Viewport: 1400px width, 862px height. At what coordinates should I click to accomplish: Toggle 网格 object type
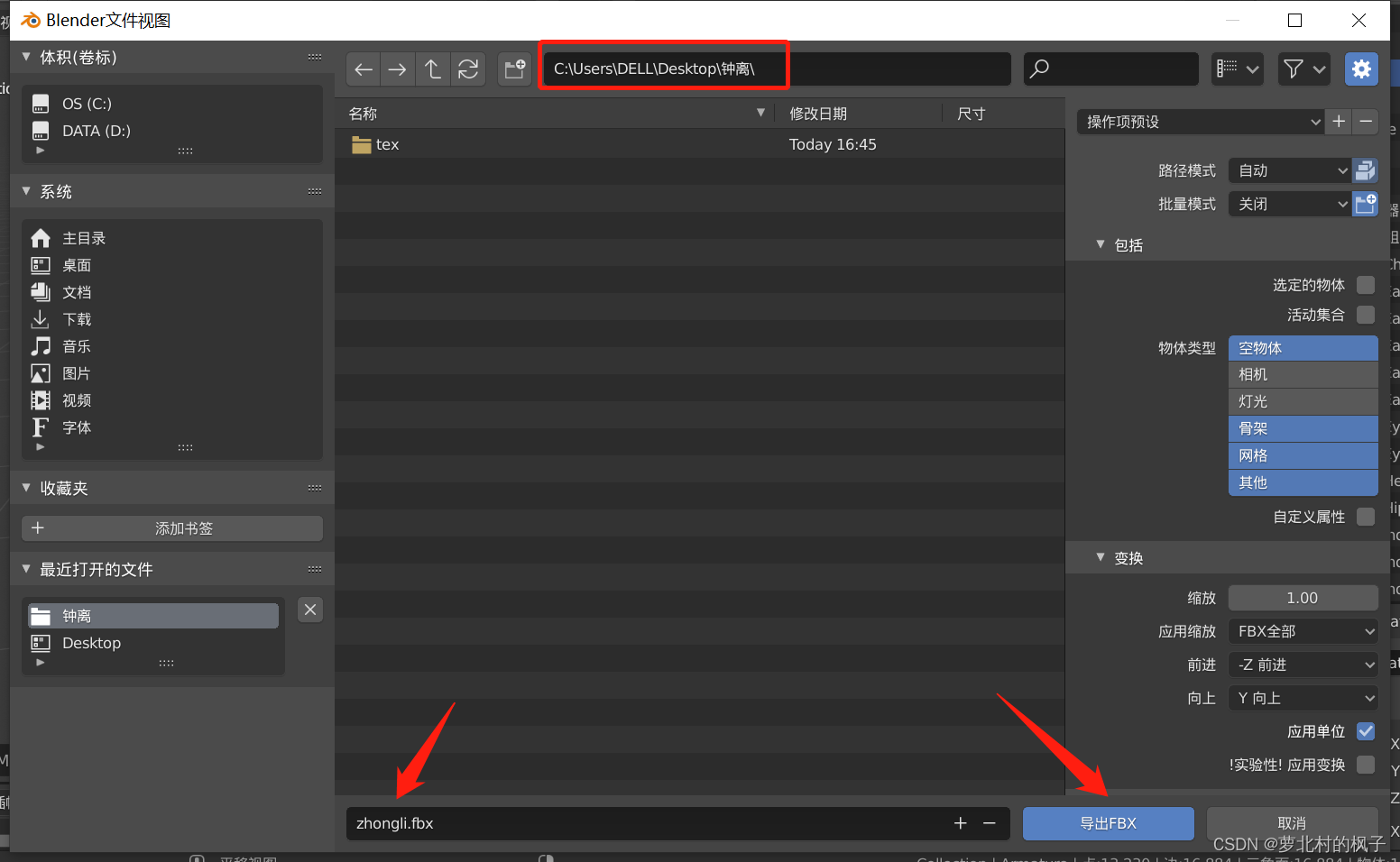(x=1303, y=455)
